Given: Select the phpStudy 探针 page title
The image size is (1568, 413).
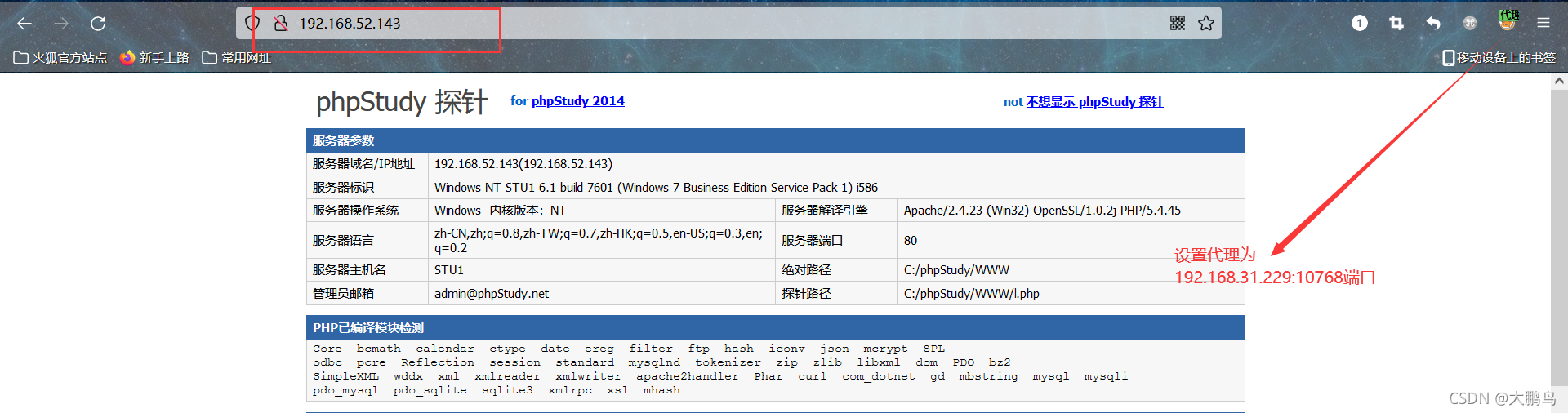Looking at the screenshot, I should 402,102.
